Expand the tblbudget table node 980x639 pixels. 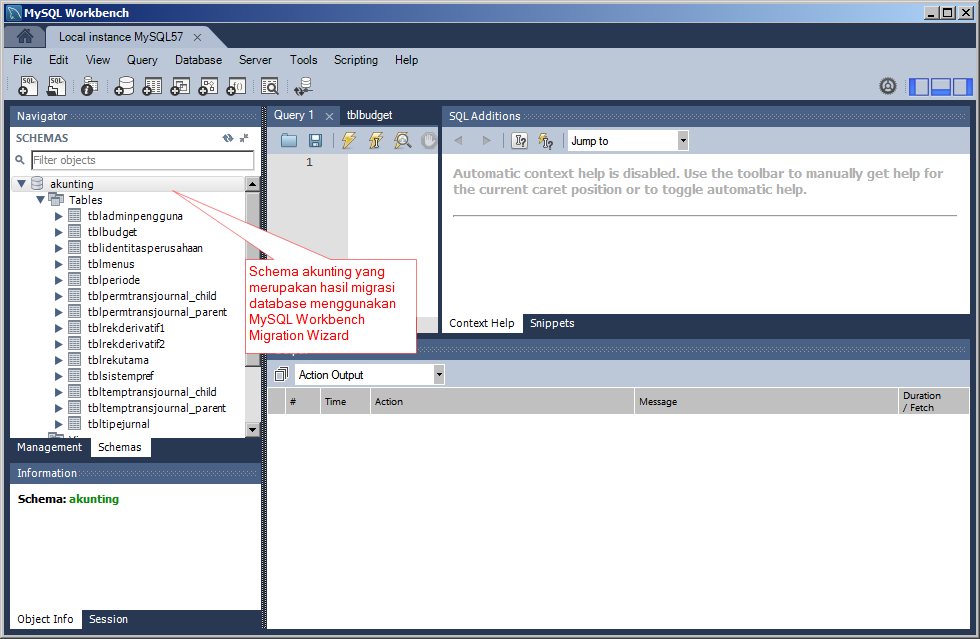click(x=59, y=232)
